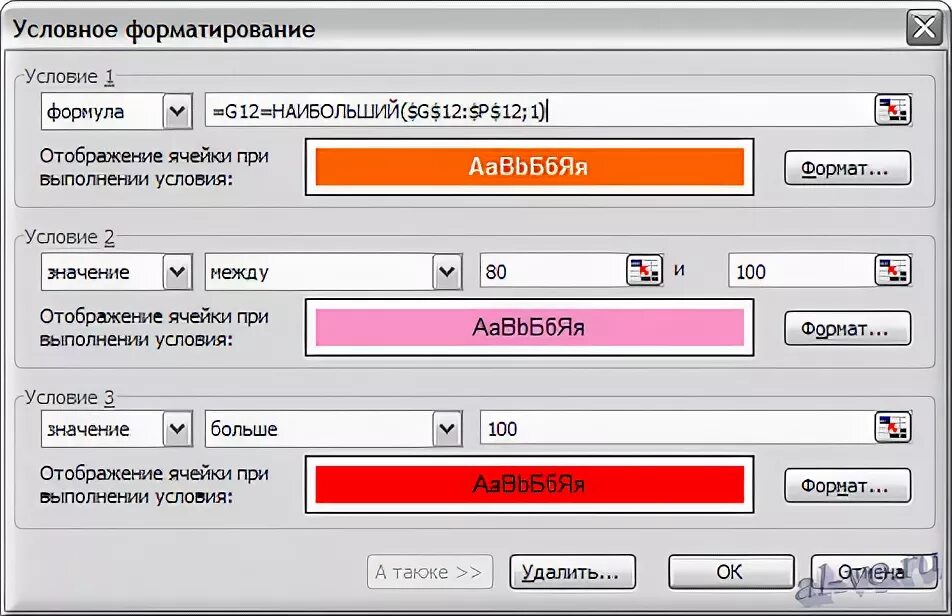
Task: Click the red format preview in Condition 3
Action: click(x=529, y=484)
